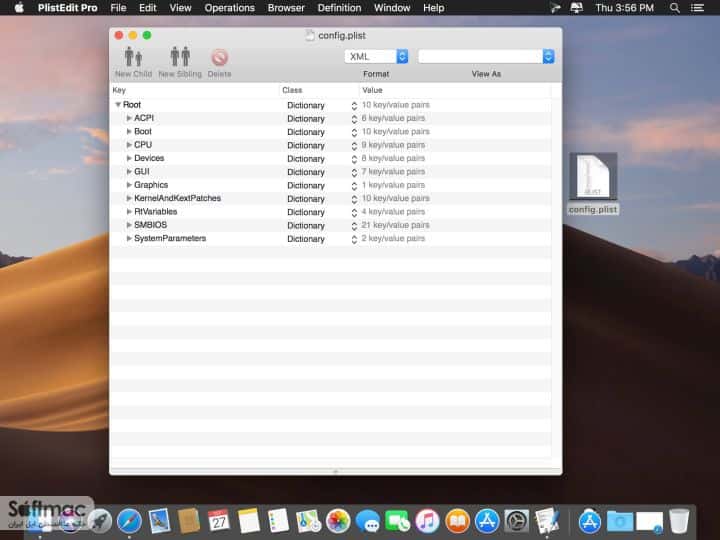Click the Spotlight search magnifier icon
The width and height of the screenshot is (720, 540).
coord(674,8)
